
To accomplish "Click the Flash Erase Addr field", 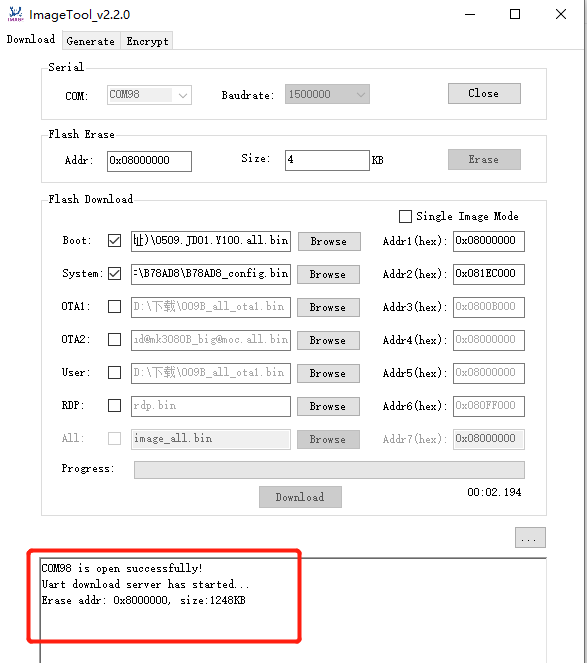I will click(x=149, y=161).
